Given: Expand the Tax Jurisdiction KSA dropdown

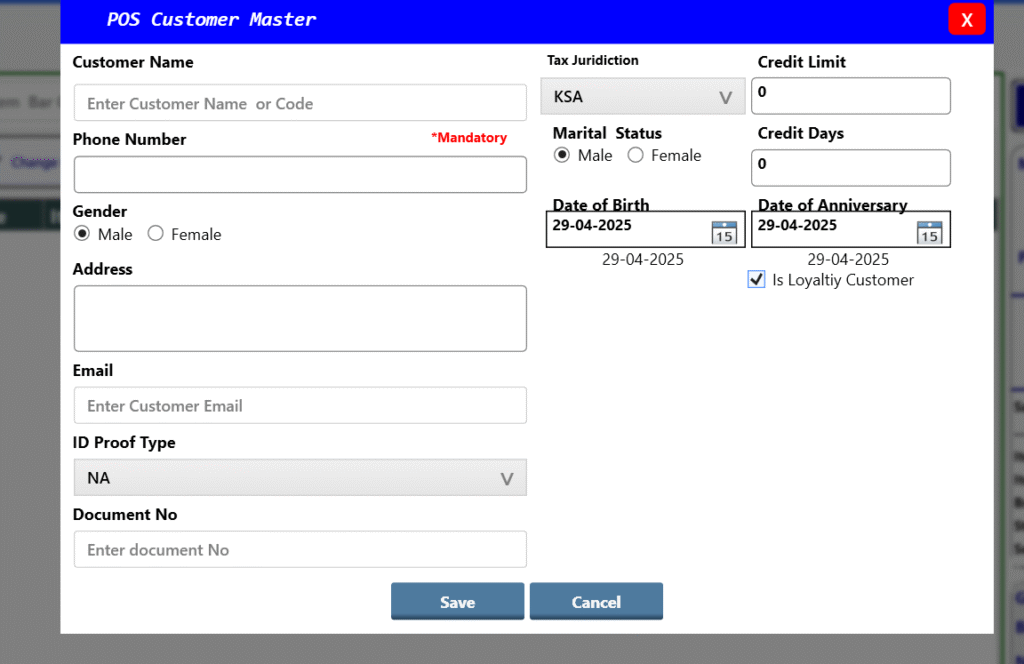Looking at the screenshot, I should 643,97.
